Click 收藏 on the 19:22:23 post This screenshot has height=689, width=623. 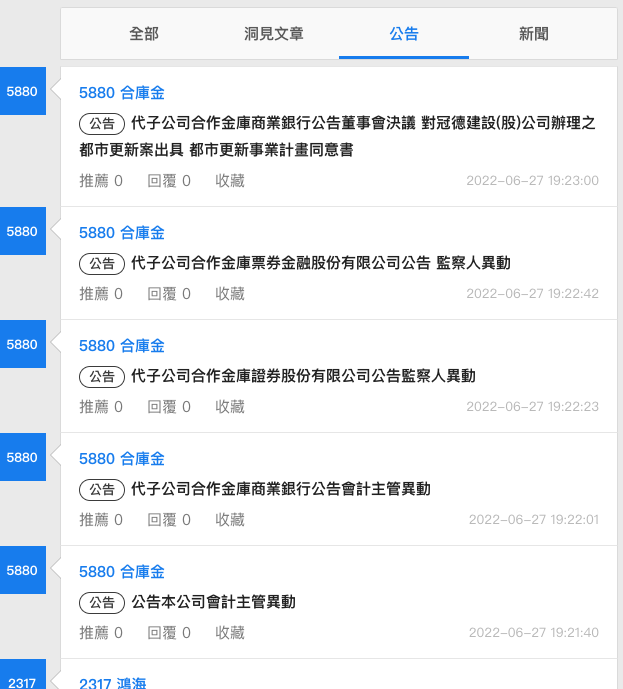[230, 406]
